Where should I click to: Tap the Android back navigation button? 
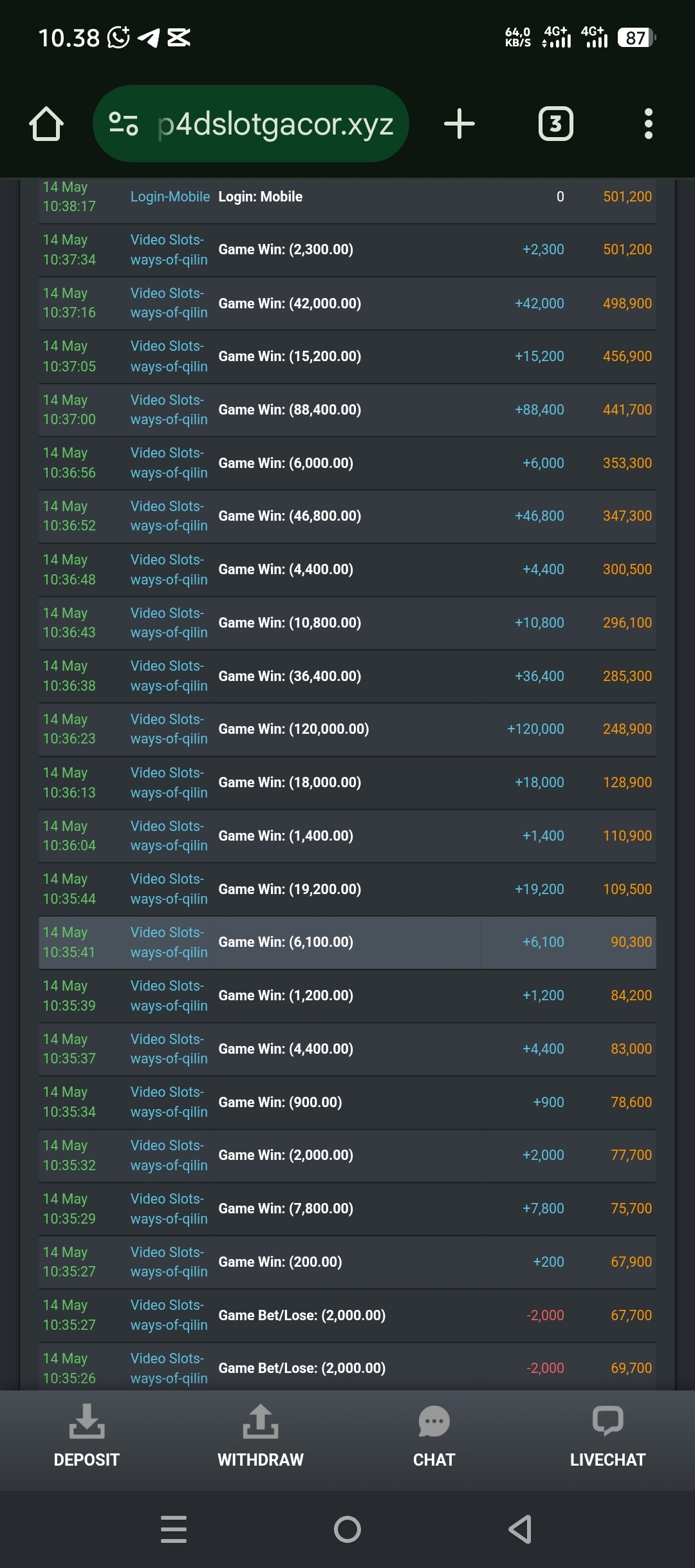tap(520, 1529)
